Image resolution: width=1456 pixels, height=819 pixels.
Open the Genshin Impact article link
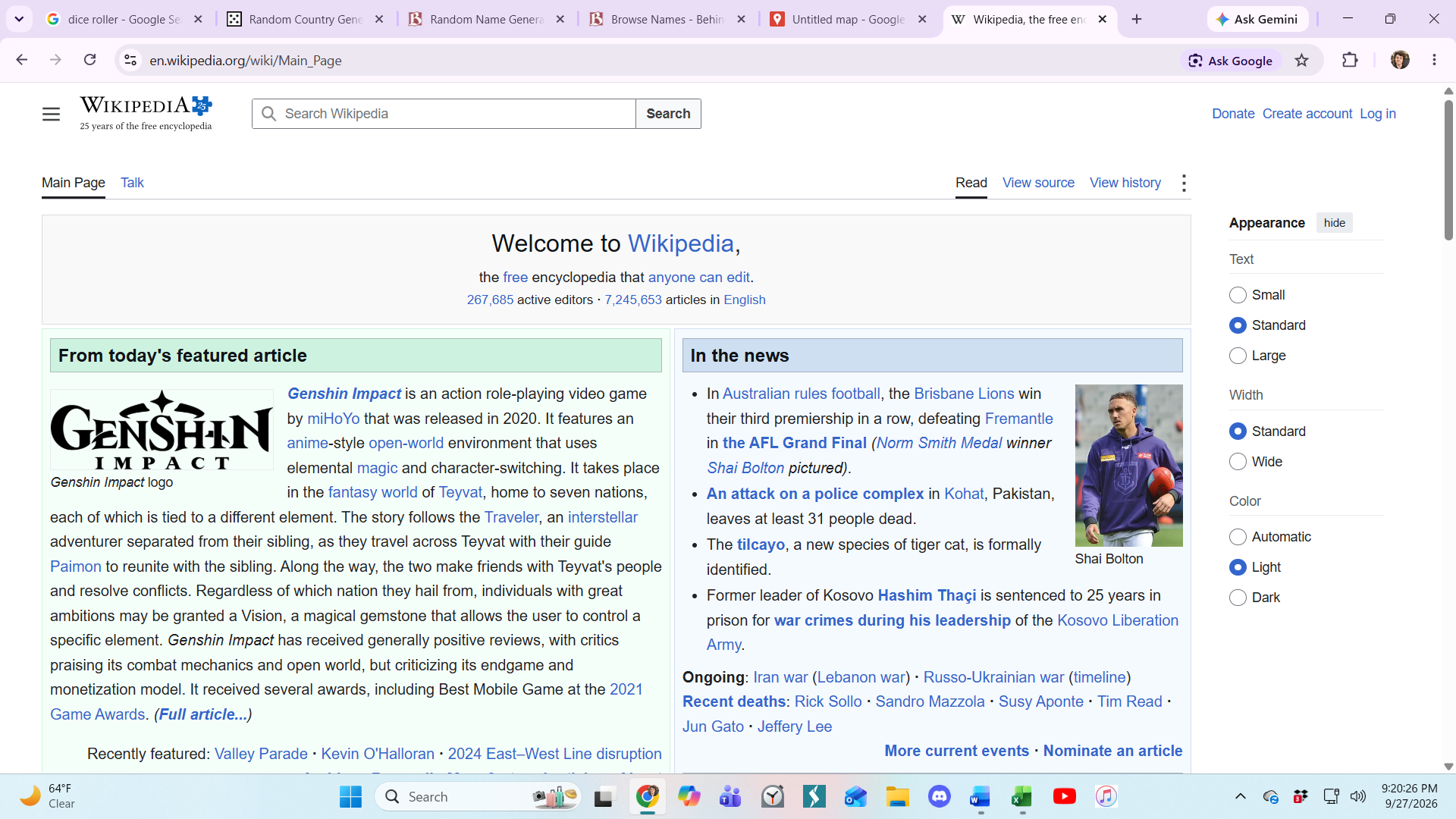[x=344, y=394]
